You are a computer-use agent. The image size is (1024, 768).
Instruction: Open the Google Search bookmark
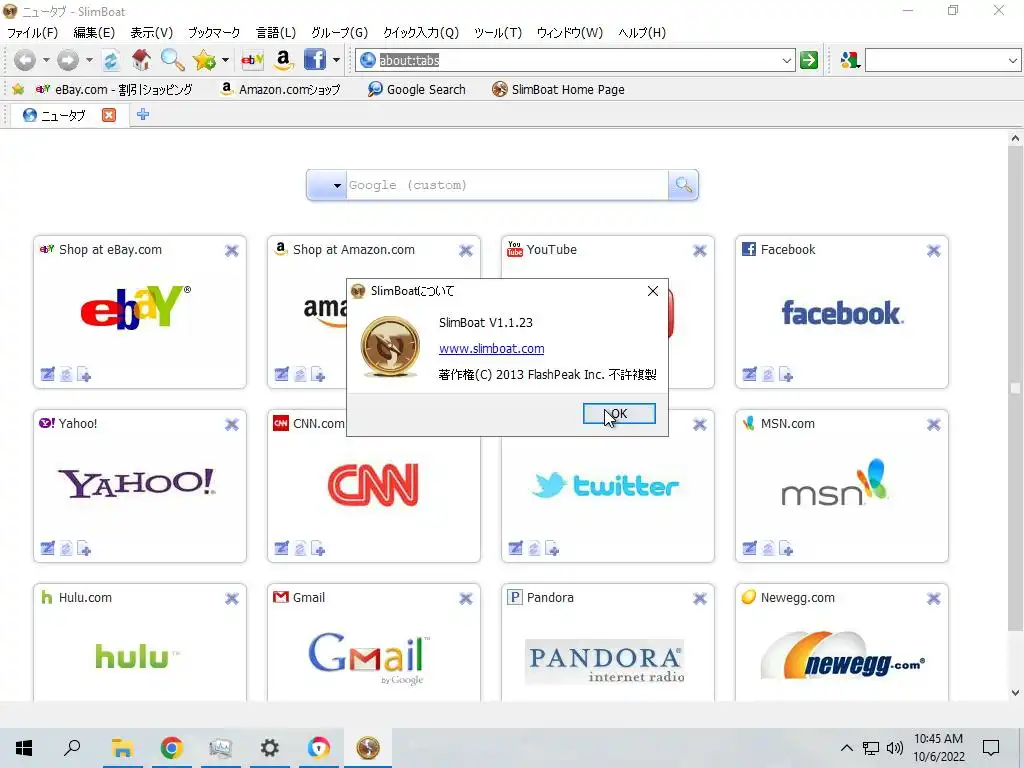click(417, 89)
